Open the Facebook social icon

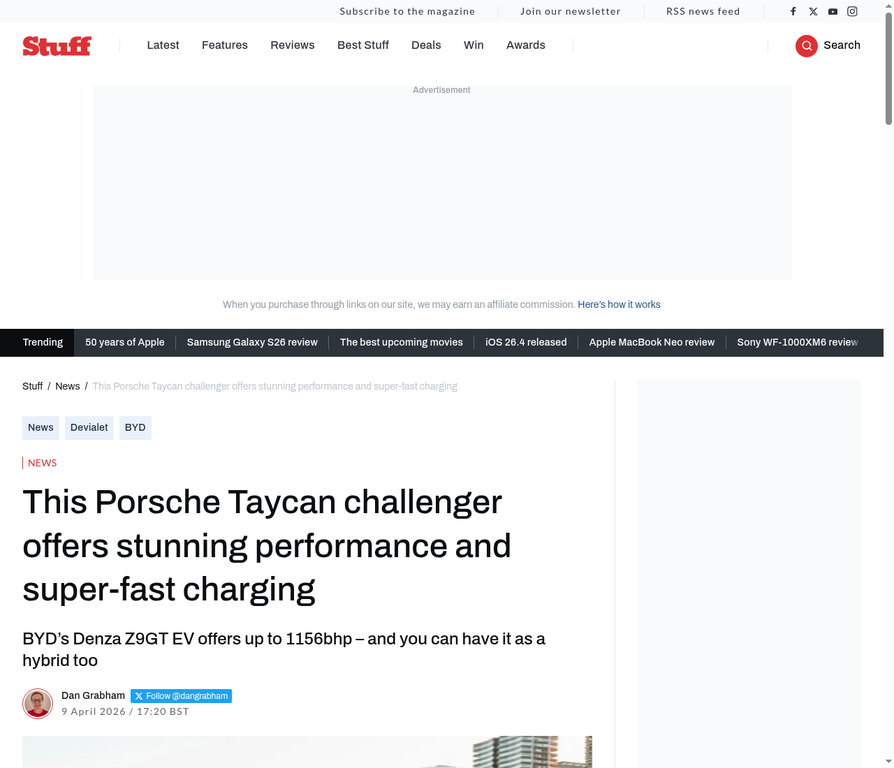[793, 11]
